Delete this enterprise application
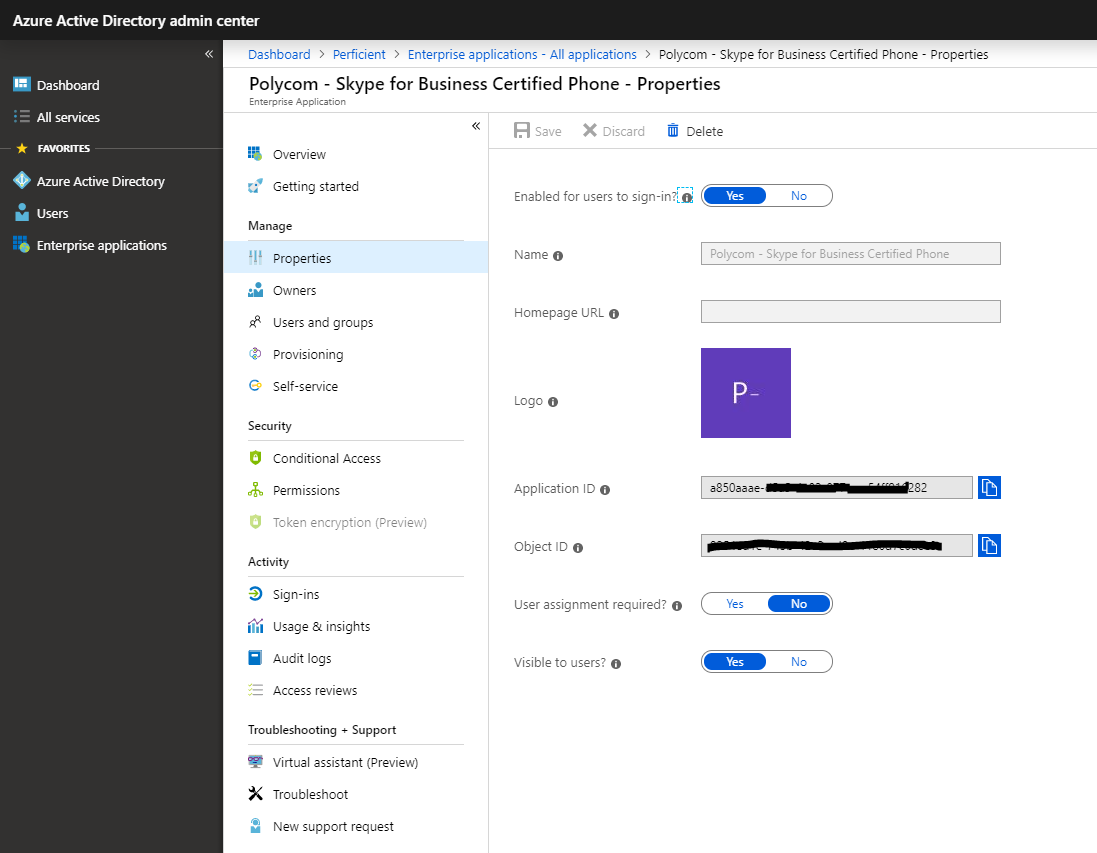Screen dimensions: 1097x853 click(695, 131)
